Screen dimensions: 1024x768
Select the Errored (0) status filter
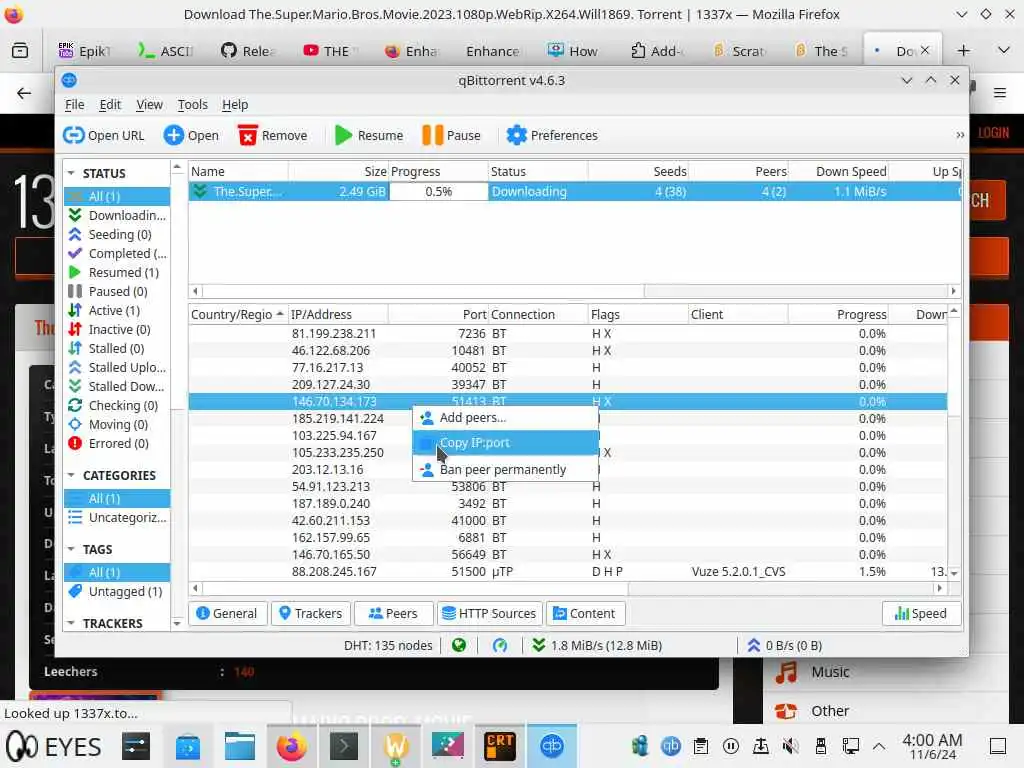coord(117,443)
